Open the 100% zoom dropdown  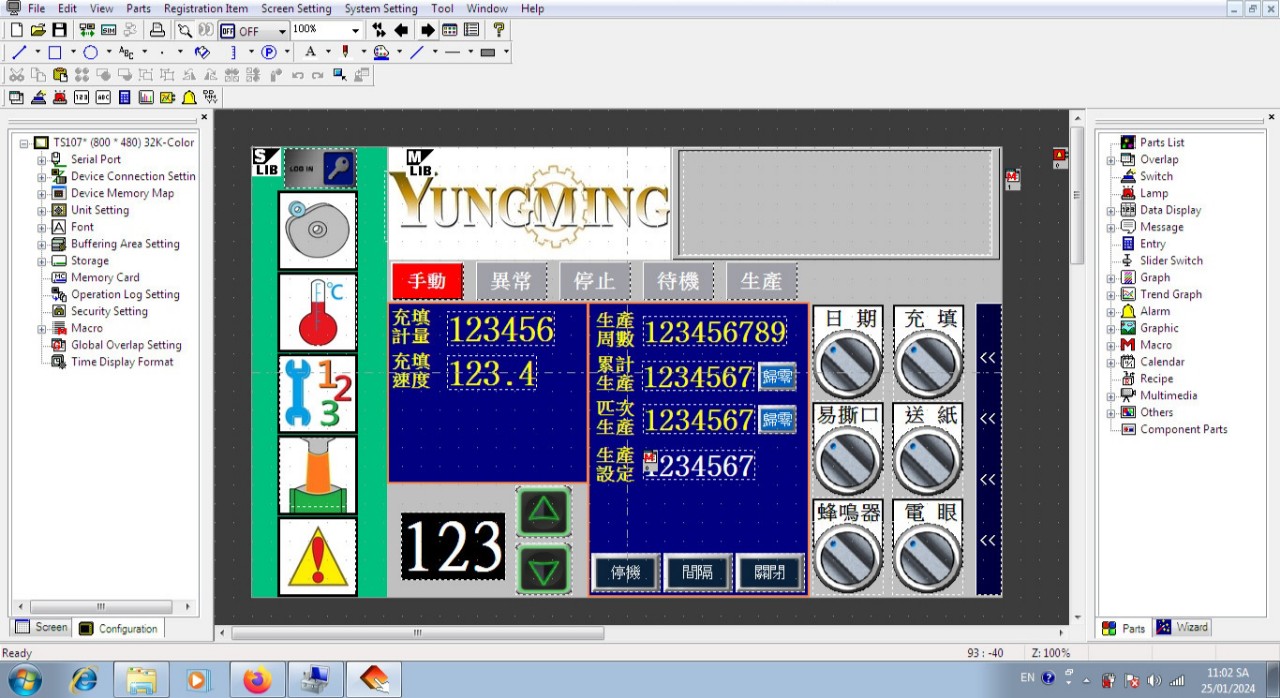point(355,30)
